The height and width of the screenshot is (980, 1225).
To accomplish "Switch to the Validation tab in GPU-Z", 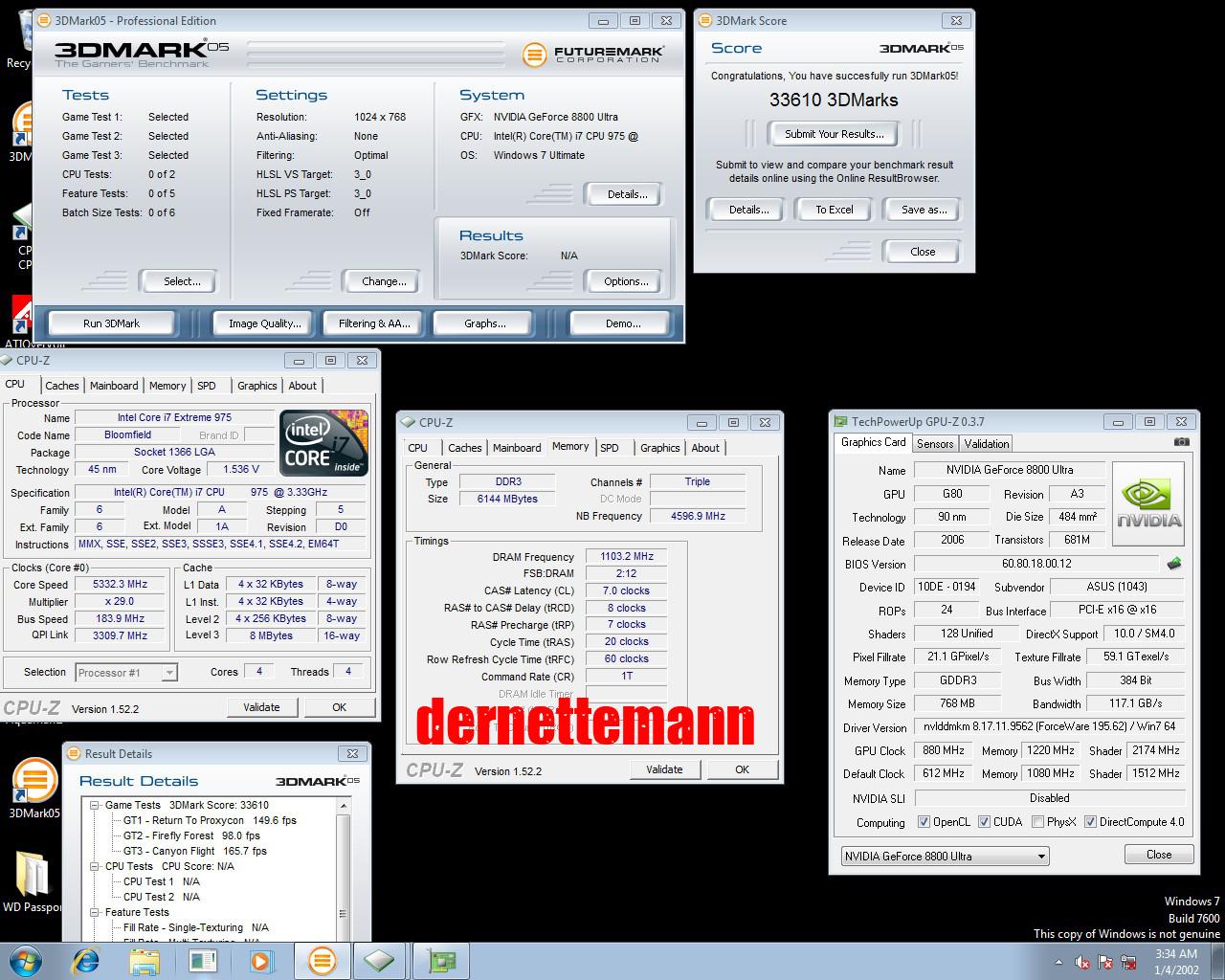I will 986,443.
